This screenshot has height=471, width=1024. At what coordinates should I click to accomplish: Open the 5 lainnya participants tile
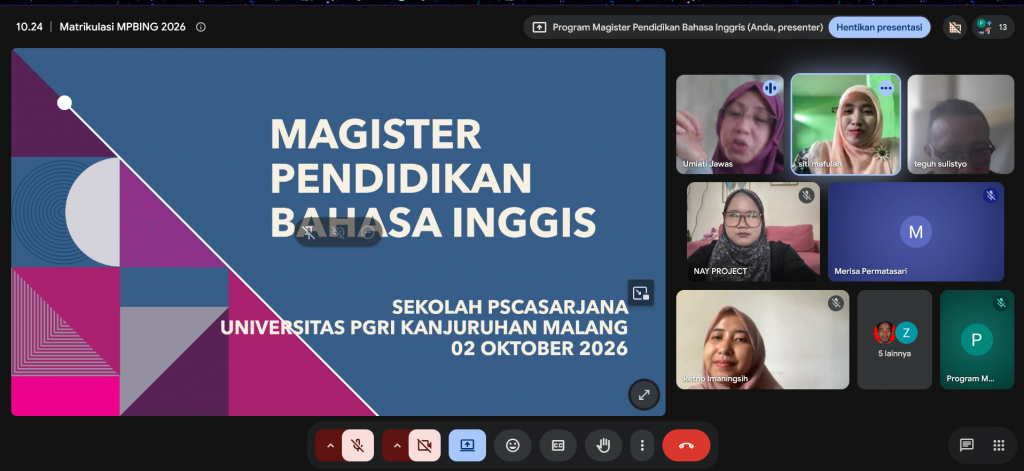click(894, 340)
